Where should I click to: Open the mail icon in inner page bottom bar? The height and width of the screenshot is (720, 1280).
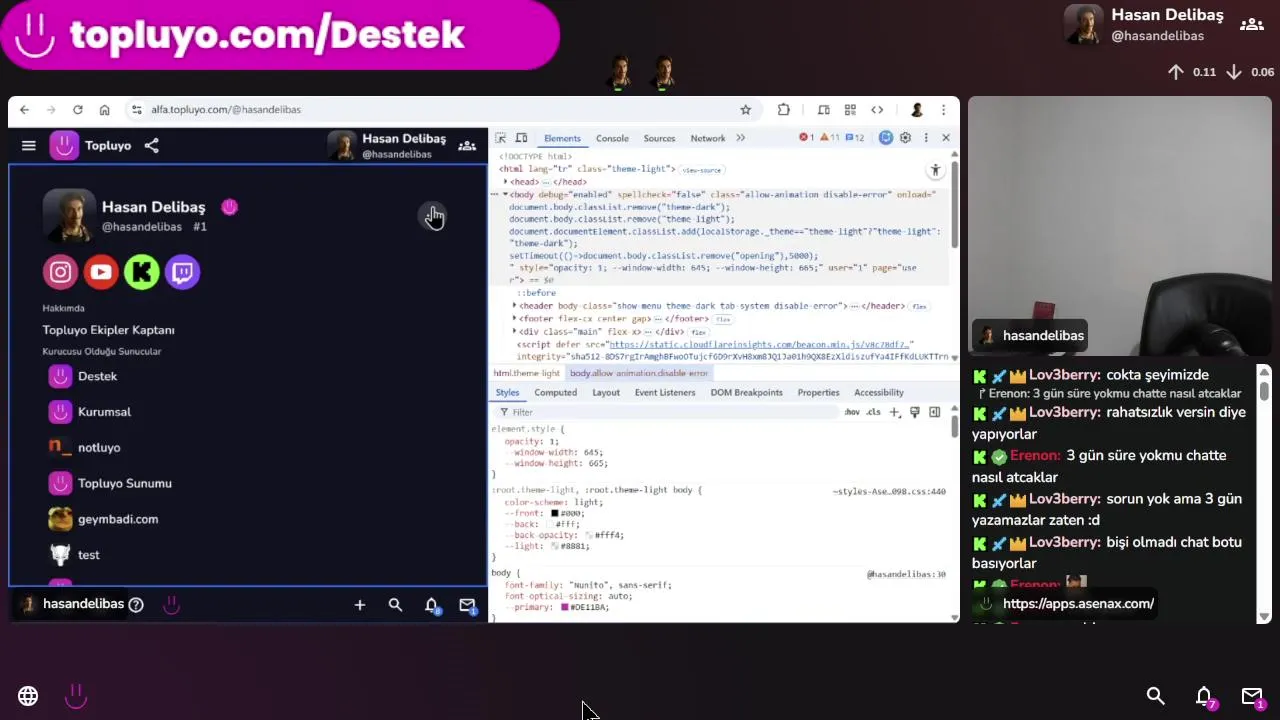(467, 605)
